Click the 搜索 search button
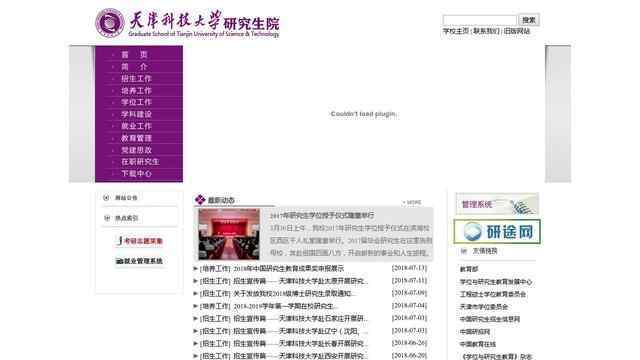Image resolution: width=640 pixels, height=360 pixels. tap(529, 20)
